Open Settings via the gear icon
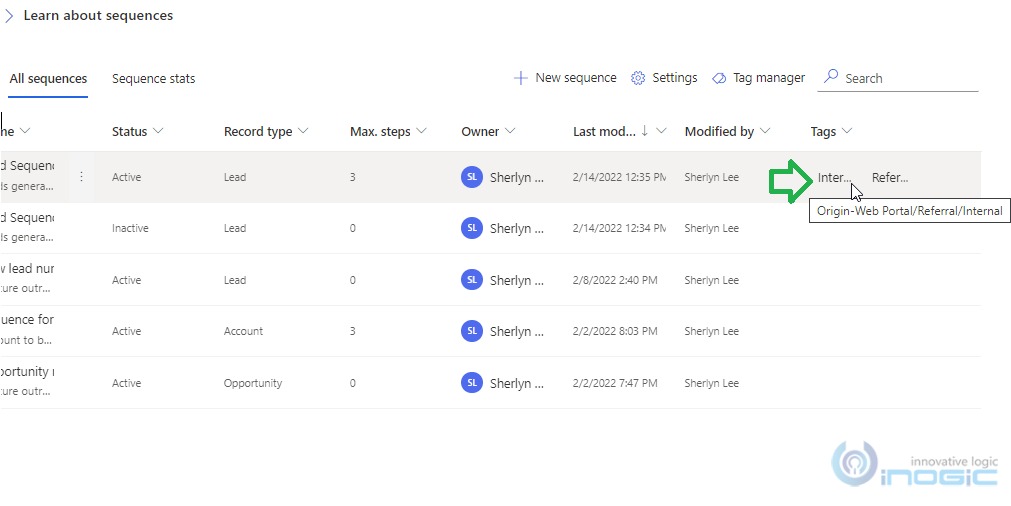The height and width of the screenshot is (506, 1011). (638, 78)
